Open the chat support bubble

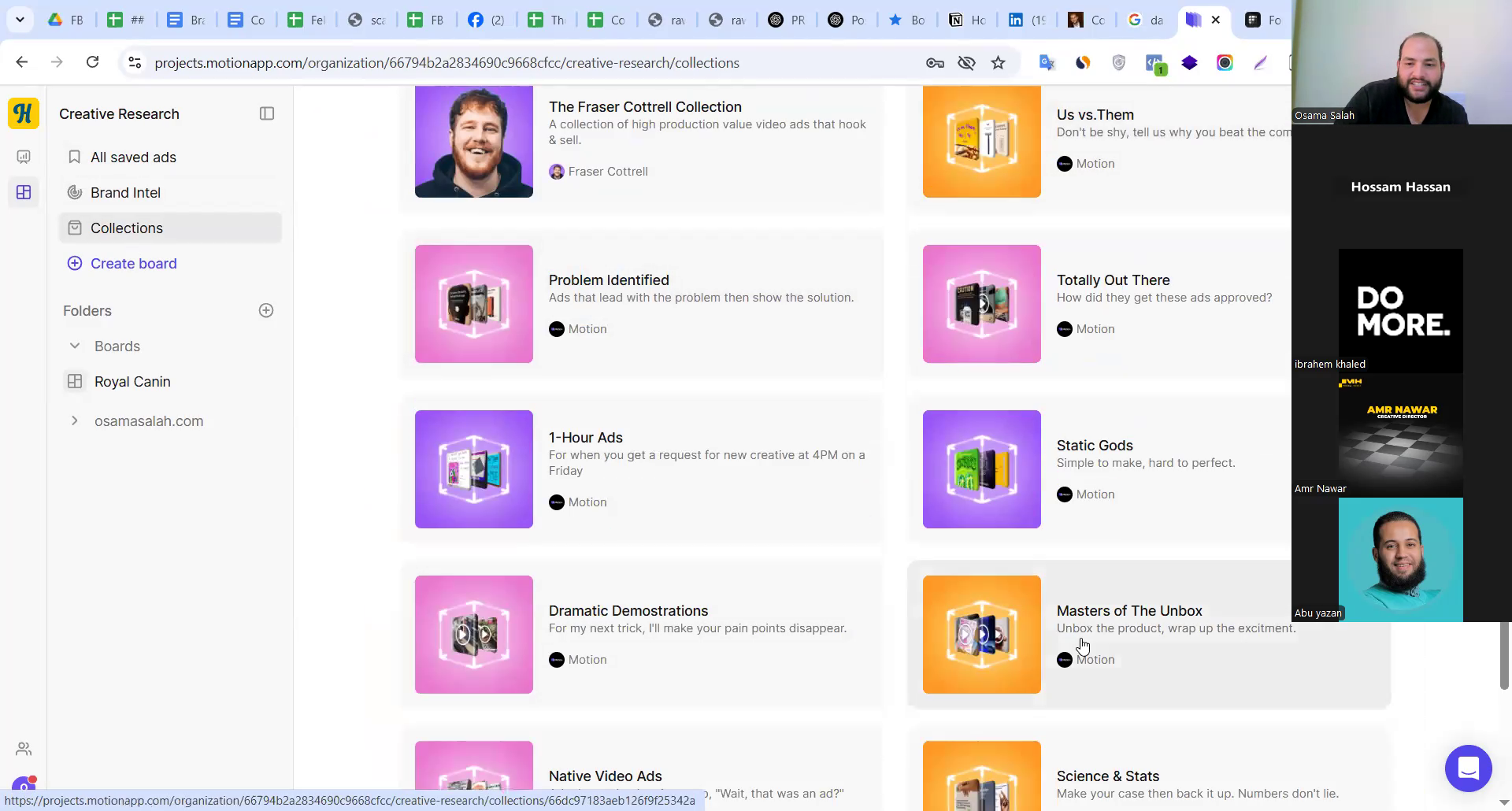coord(1468,768)
